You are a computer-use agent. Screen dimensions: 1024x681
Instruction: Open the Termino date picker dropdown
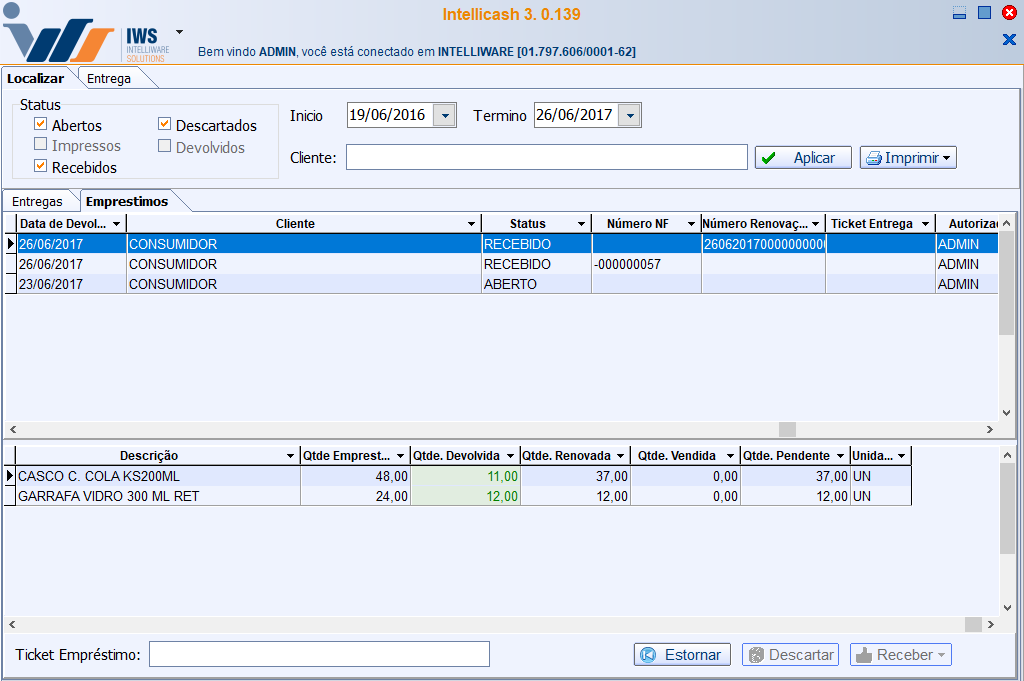(629, 115)
